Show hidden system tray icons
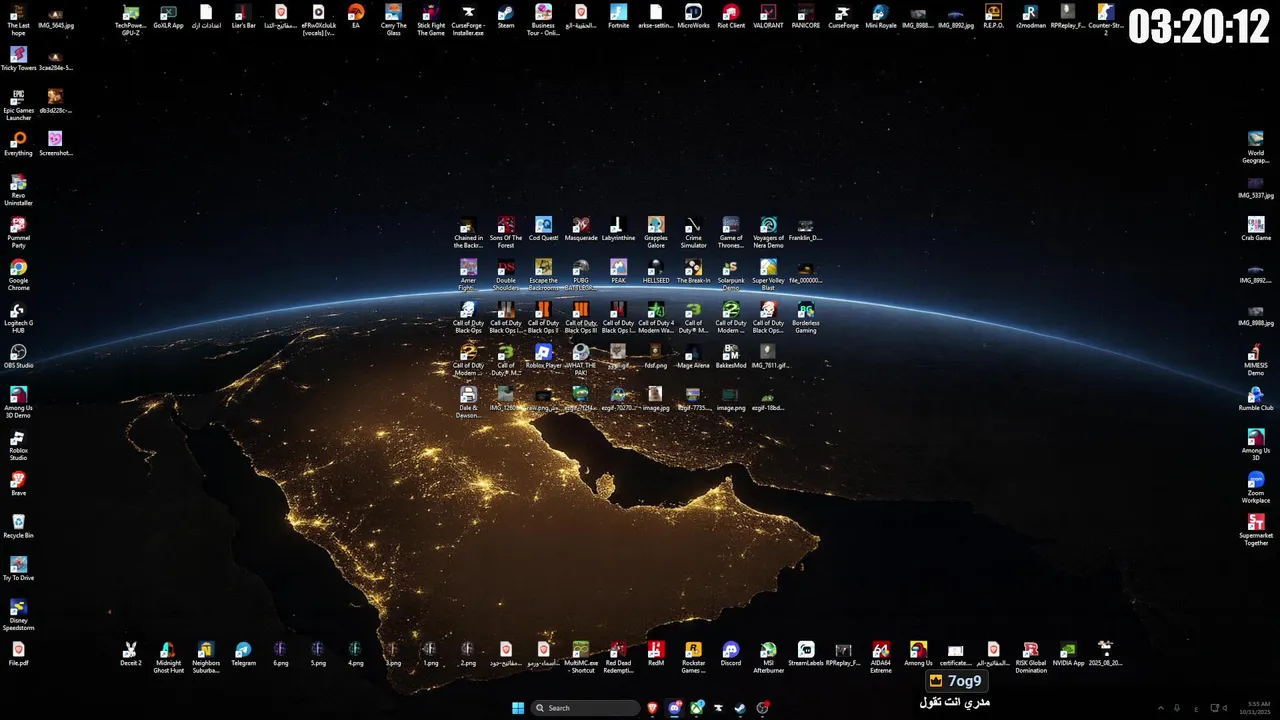Image resolution: width=1280 pixels, height=720 pixels. point(1160,708)
